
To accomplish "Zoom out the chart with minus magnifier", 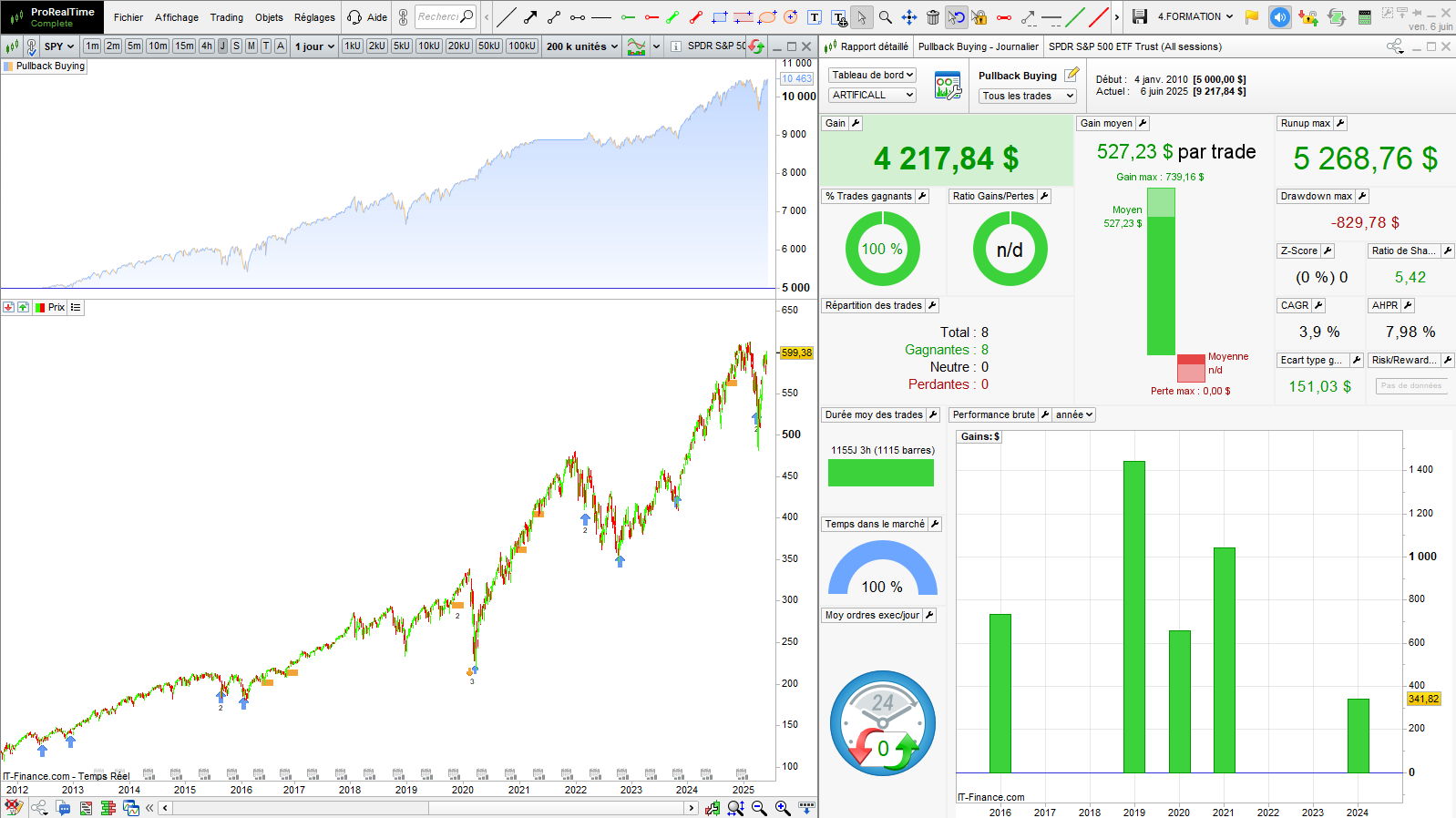I will [759, 808].
